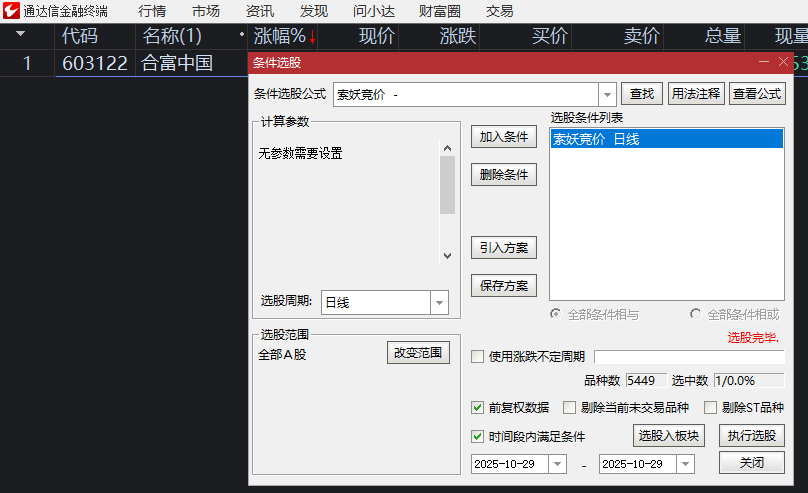Open the end date picker dropdown arrow
This screenshot has height=493, width=808.
[x=685, y=464]
